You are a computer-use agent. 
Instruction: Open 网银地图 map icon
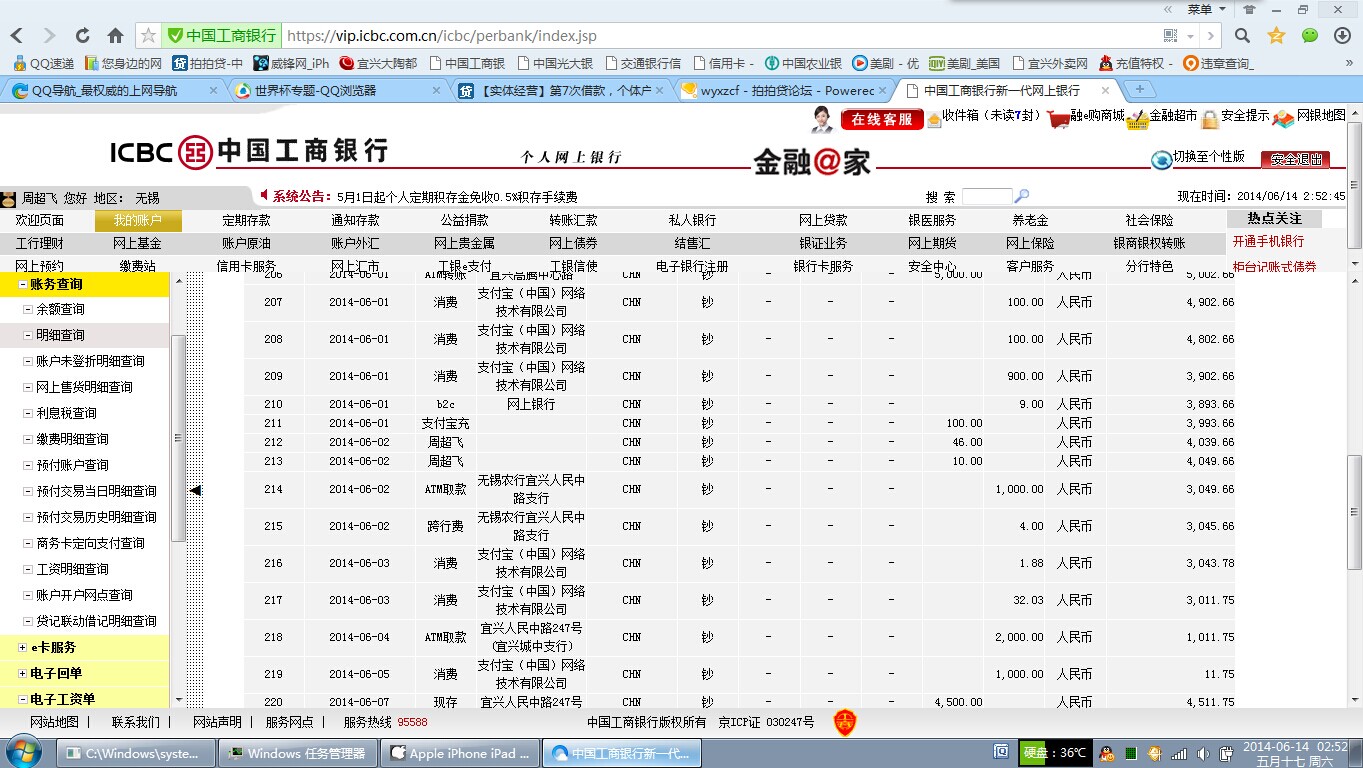click(1283, 119)
